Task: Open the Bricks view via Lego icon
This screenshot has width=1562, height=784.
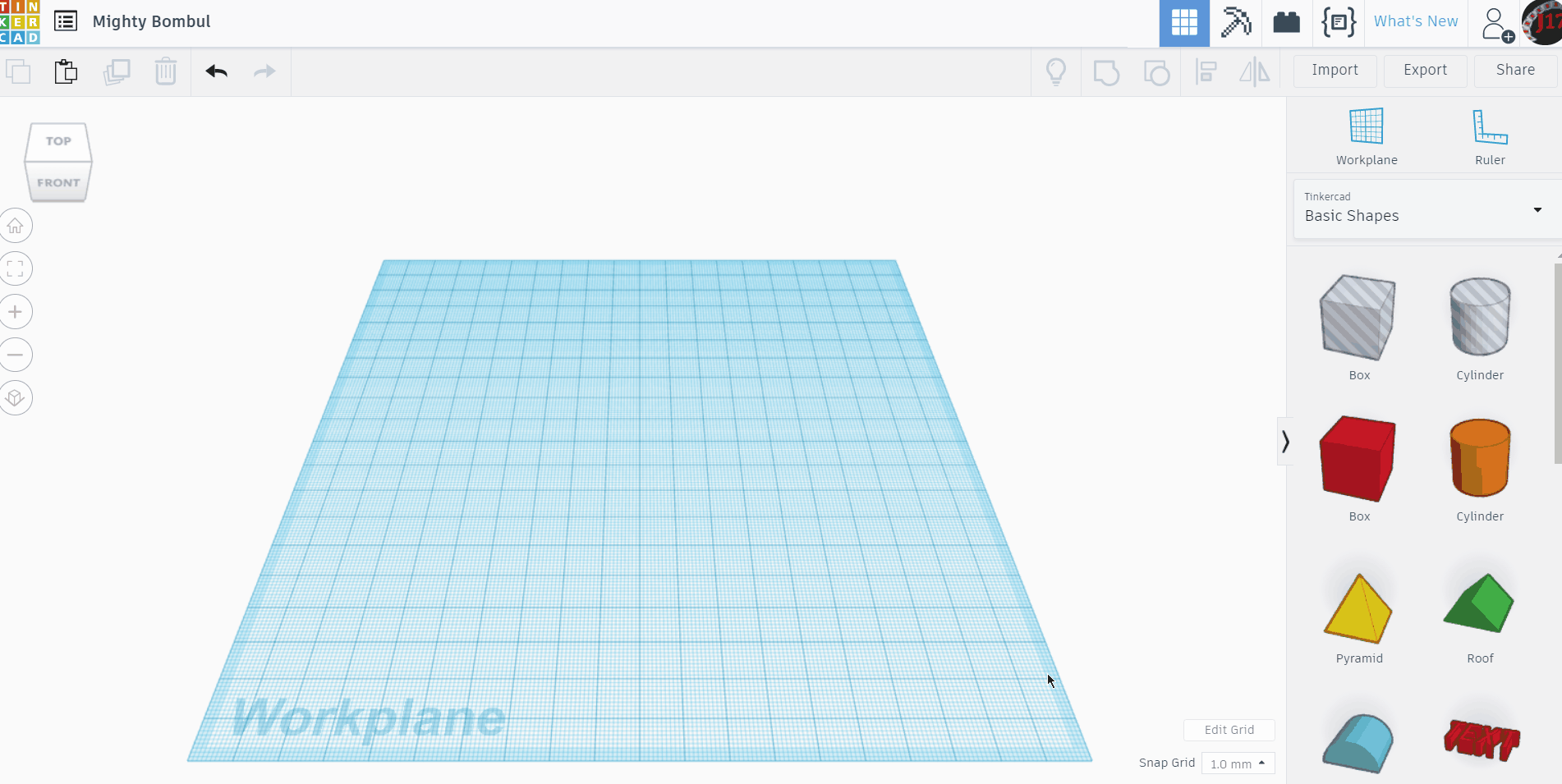Action: [x=1285, y=22]
